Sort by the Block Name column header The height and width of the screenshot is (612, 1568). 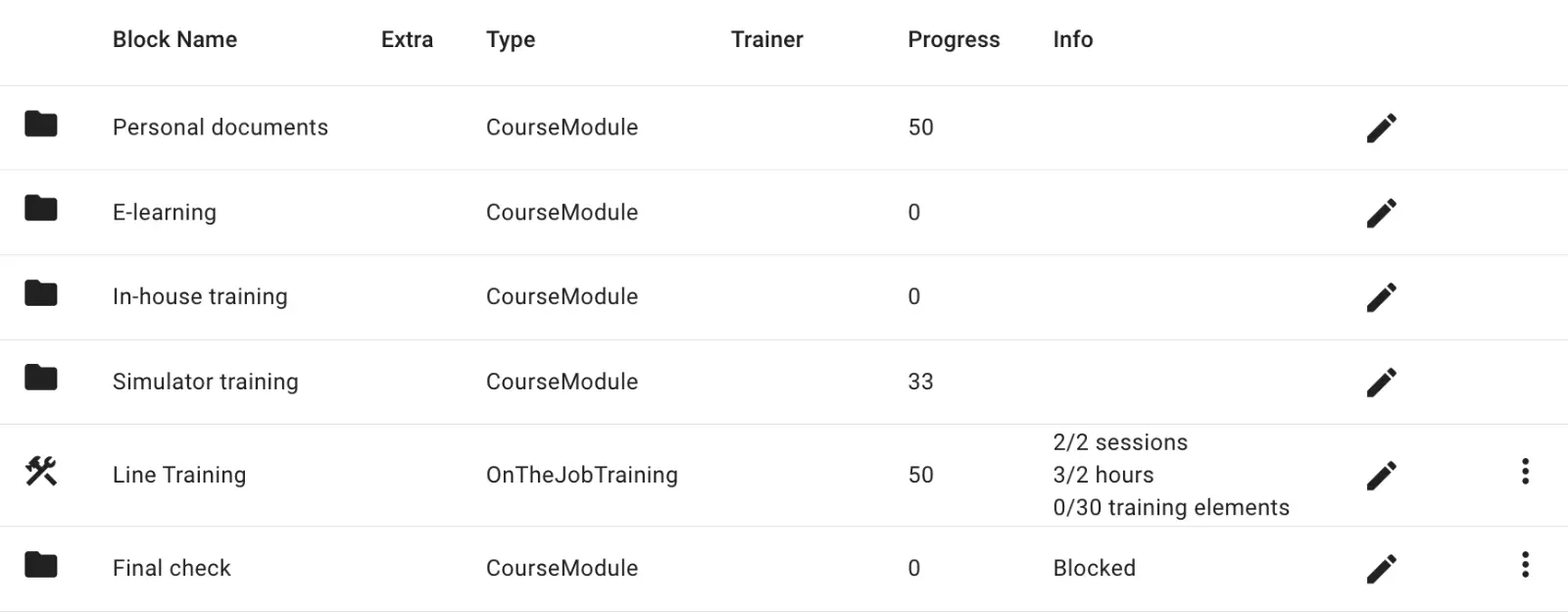click(174, 40)
